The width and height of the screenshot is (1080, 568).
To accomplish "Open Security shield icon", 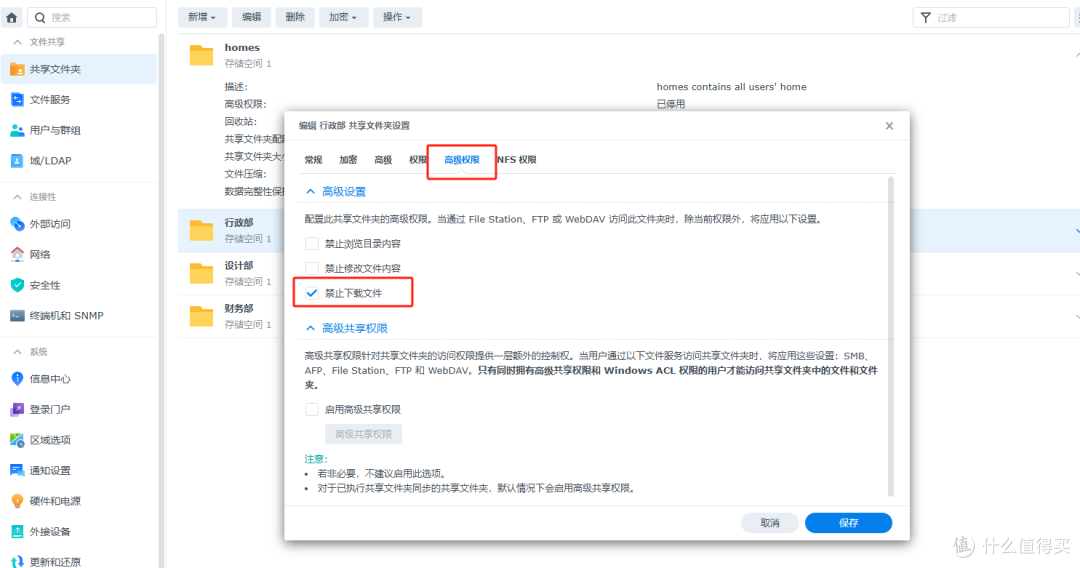I will (17, 285).
